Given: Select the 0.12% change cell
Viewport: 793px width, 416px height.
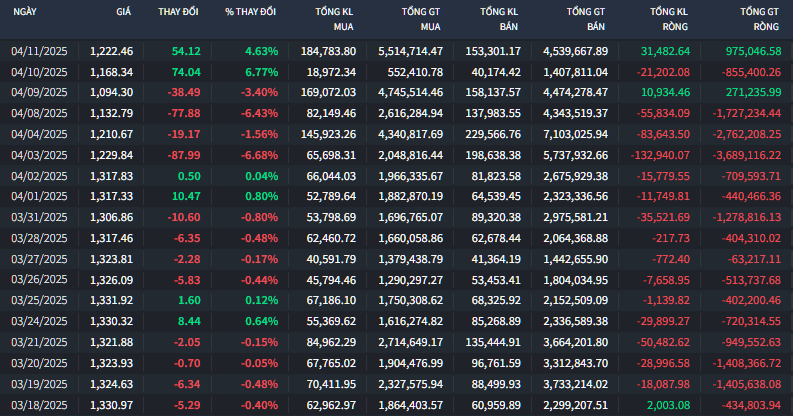Looking at the screenshot, I should [x=261, y=300].
